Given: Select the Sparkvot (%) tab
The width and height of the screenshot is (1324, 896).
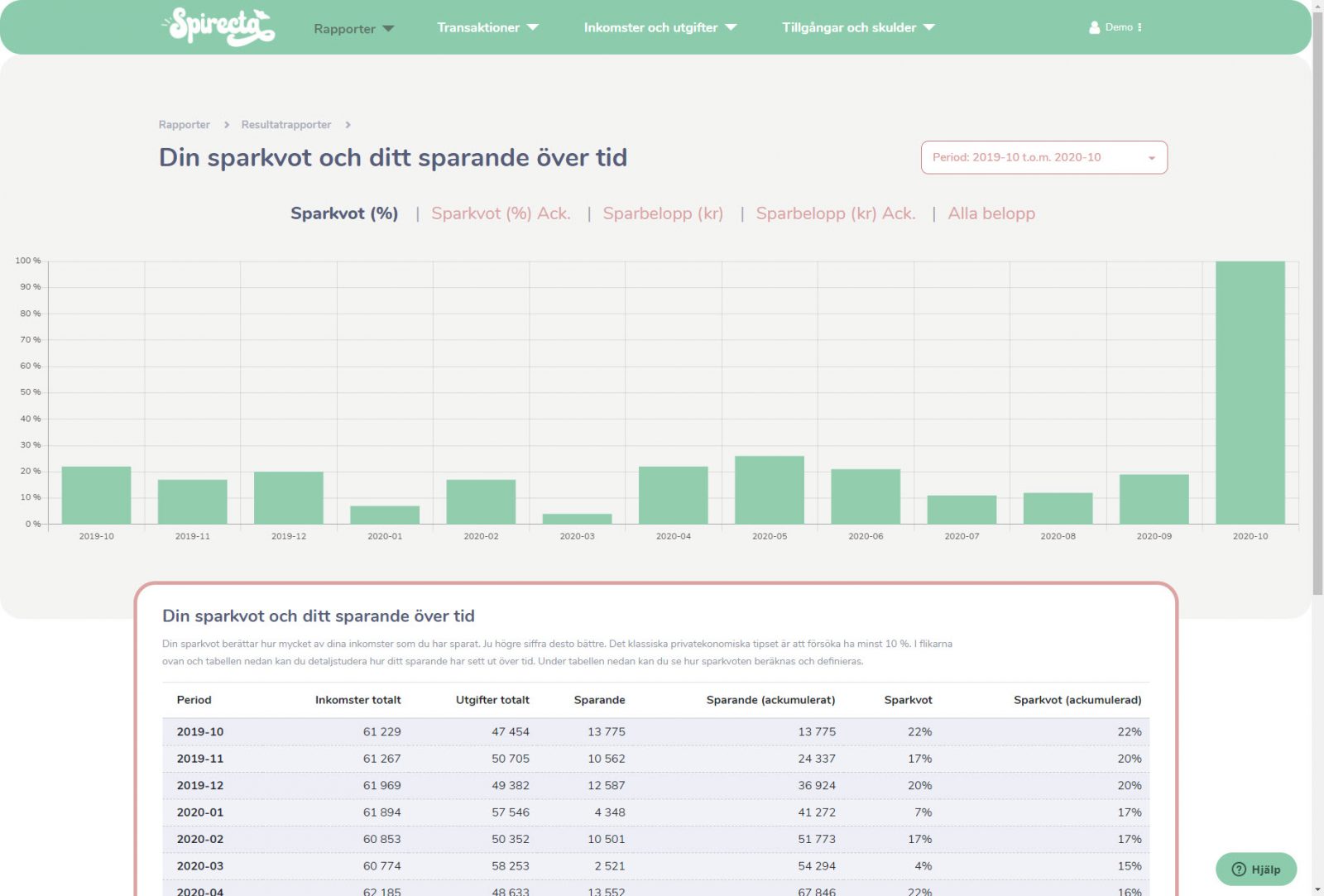Looking at the screenshot, I should coord(344,213).
